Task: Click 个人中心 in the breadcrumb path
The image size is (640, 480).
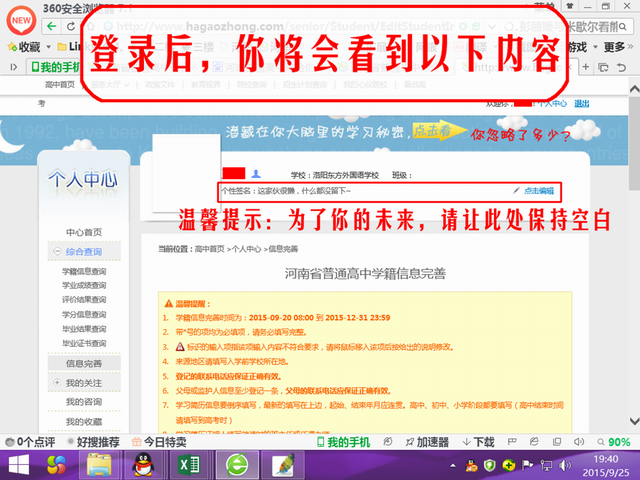Action: pos(247,249)
